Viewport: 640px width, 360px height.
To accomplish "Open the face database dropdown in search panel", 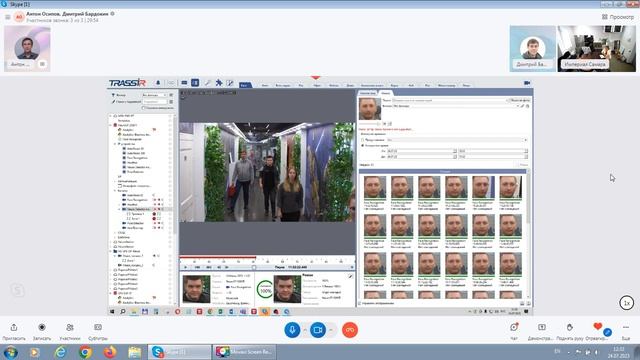I will coord(456,106).
